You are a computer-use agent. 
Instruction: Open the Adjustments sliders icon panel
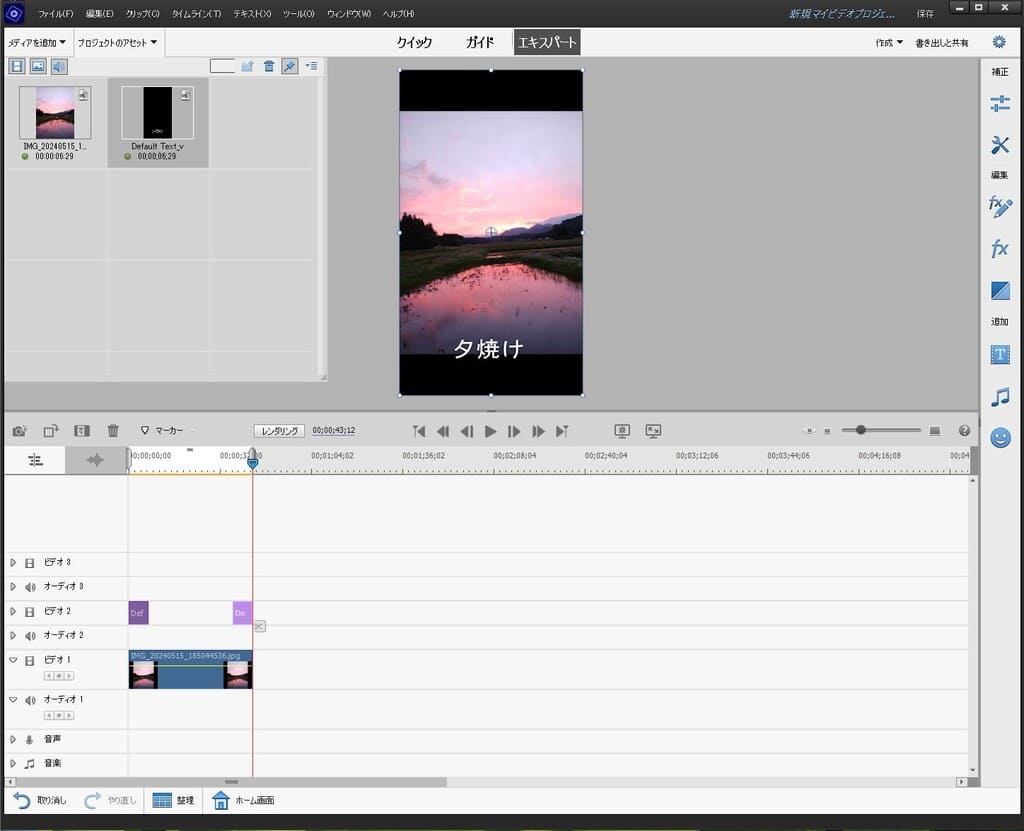pyautogui.click(x=999, y=103)
